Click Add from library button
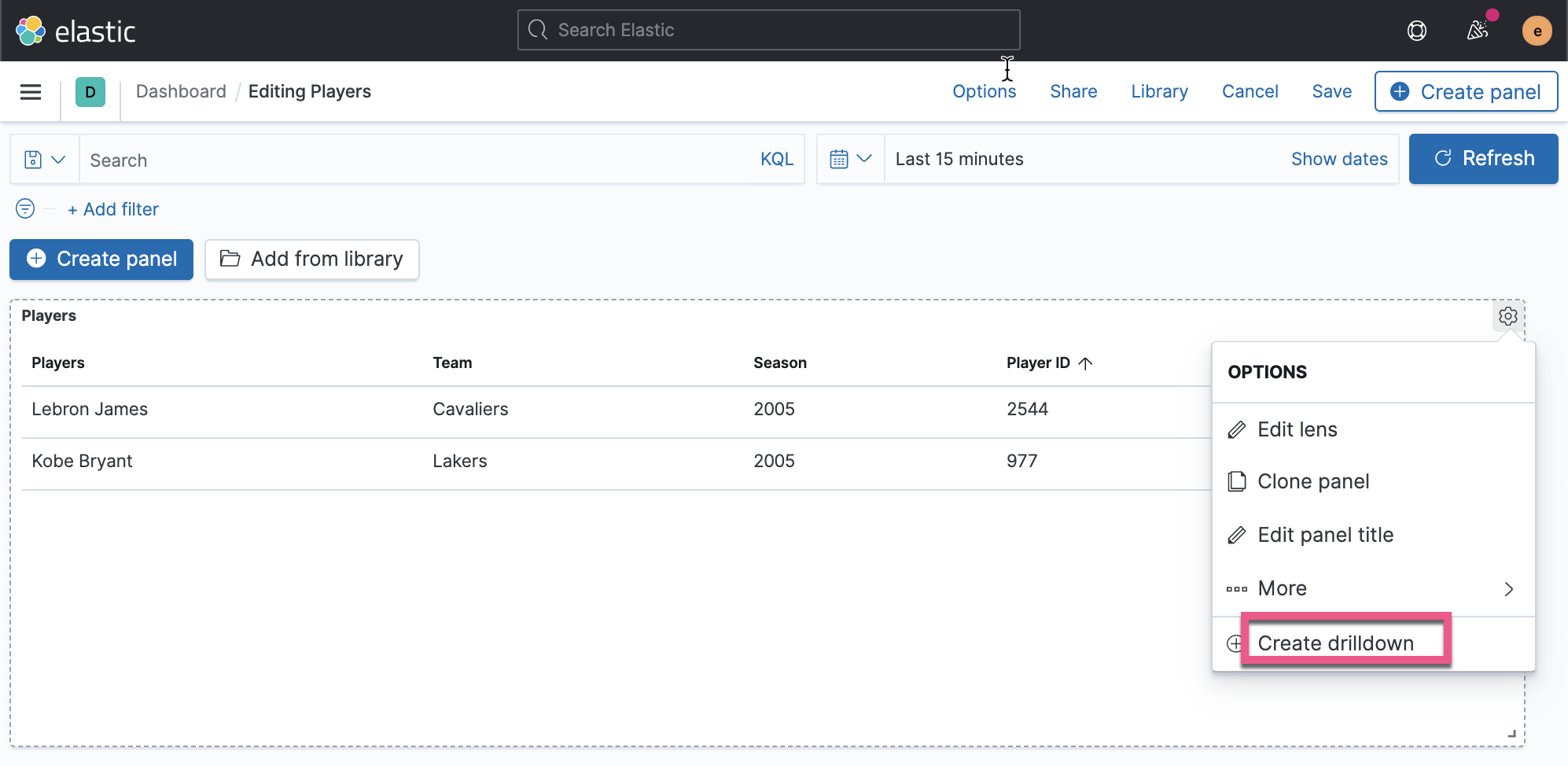This screenshot has height=766, width=1568. tap(312, 260)
